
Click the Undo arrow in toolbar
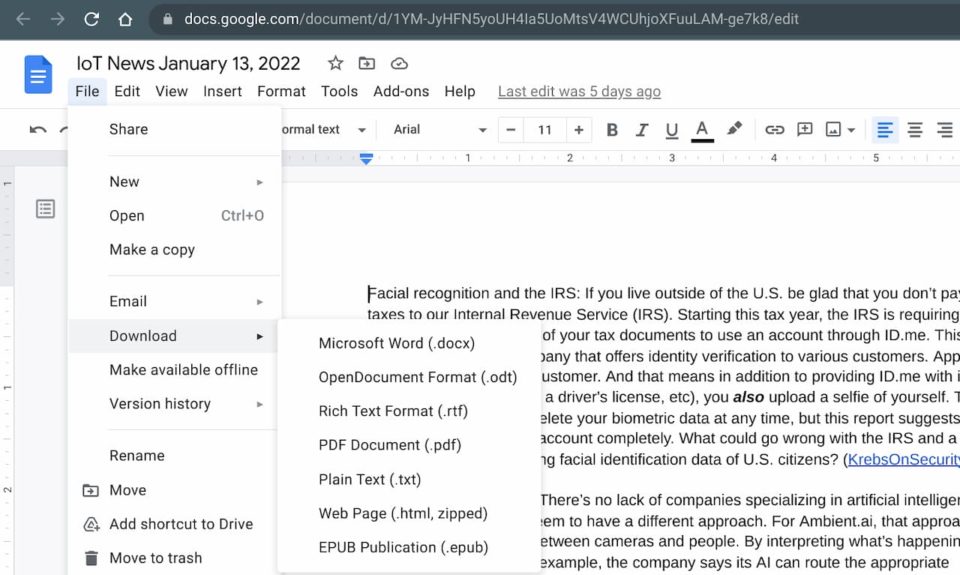(38, 130)
